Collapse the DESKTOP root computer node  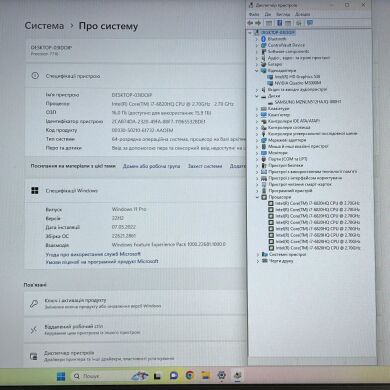click(x=250, y=33)
